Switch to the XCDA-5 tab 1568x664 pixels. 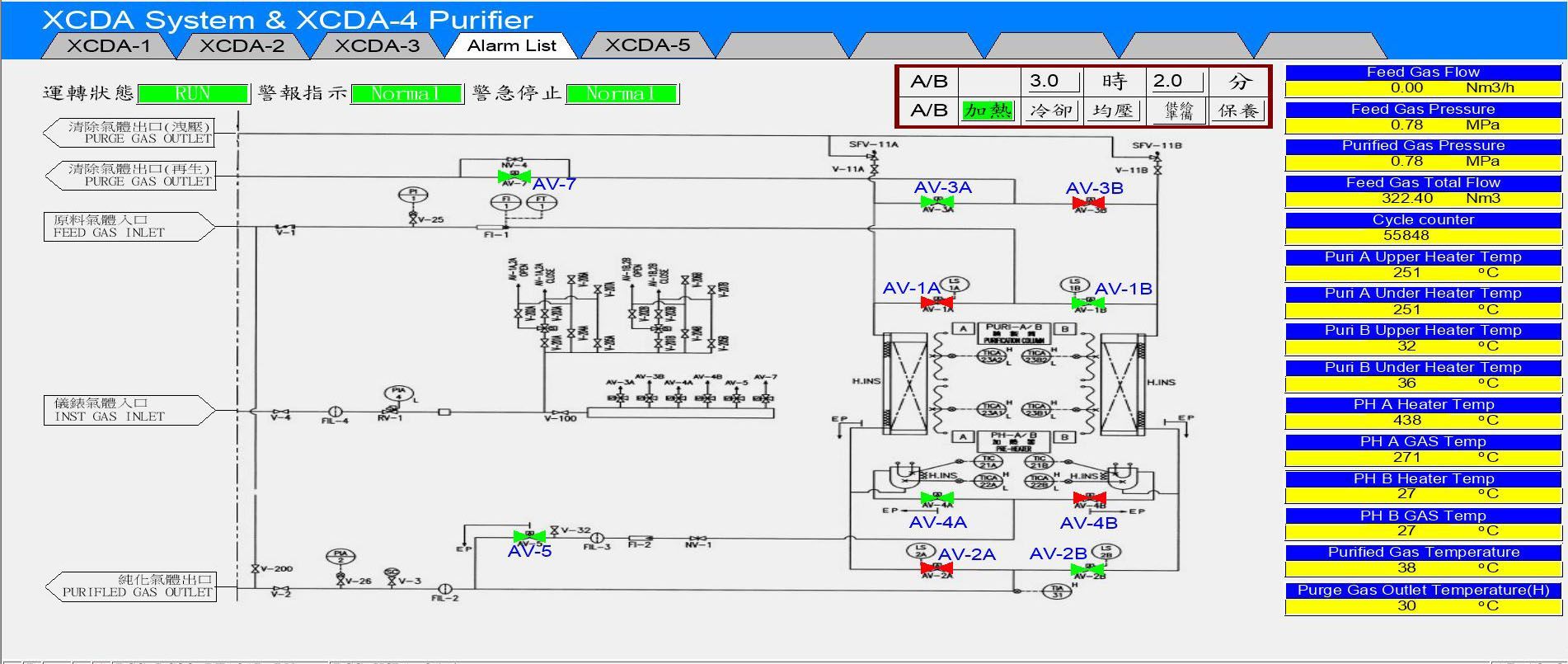(647, 46)
